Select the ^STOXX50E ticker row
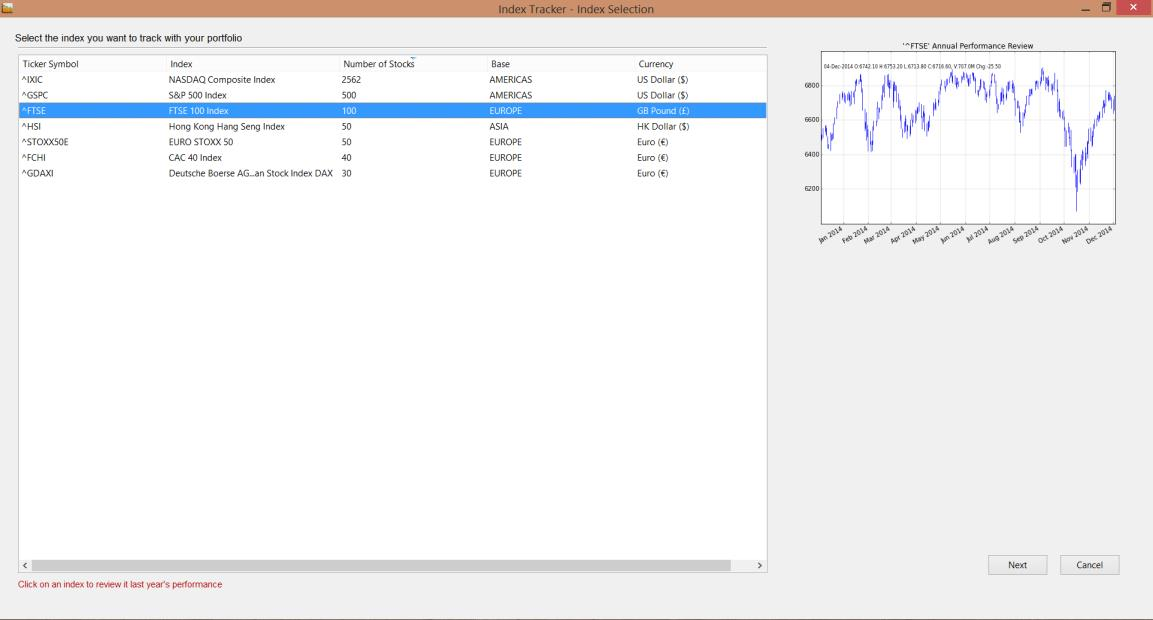The width and height of the screenshot is (1153, 620). pos(393,142)
